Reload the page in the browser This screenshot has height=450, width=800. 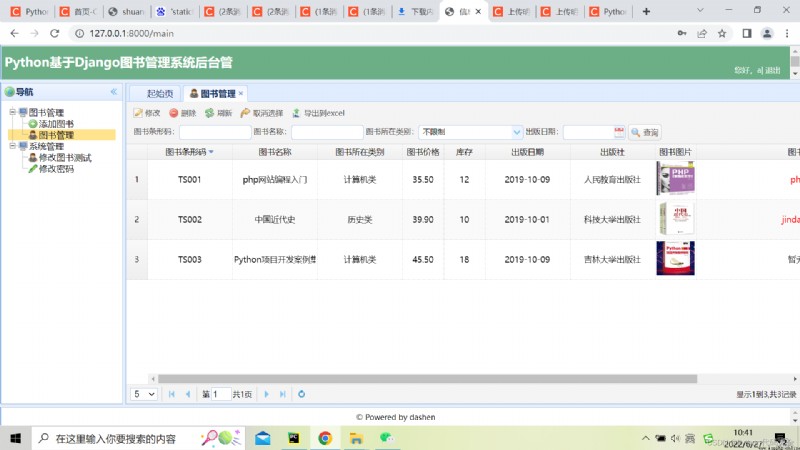[x=54, y=33]
